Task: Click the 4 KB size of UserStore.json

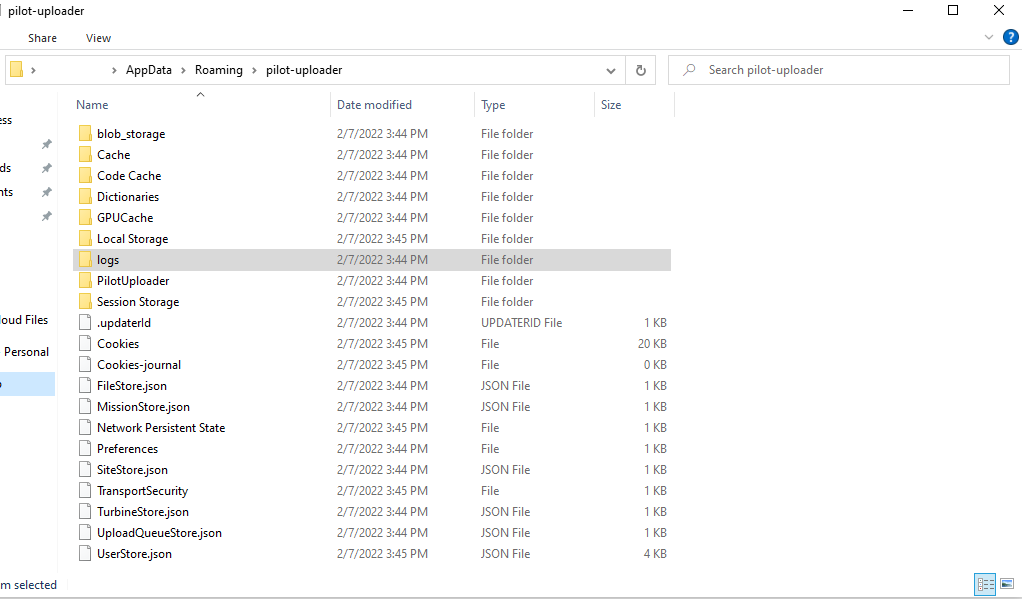Action: click(655, 553)
